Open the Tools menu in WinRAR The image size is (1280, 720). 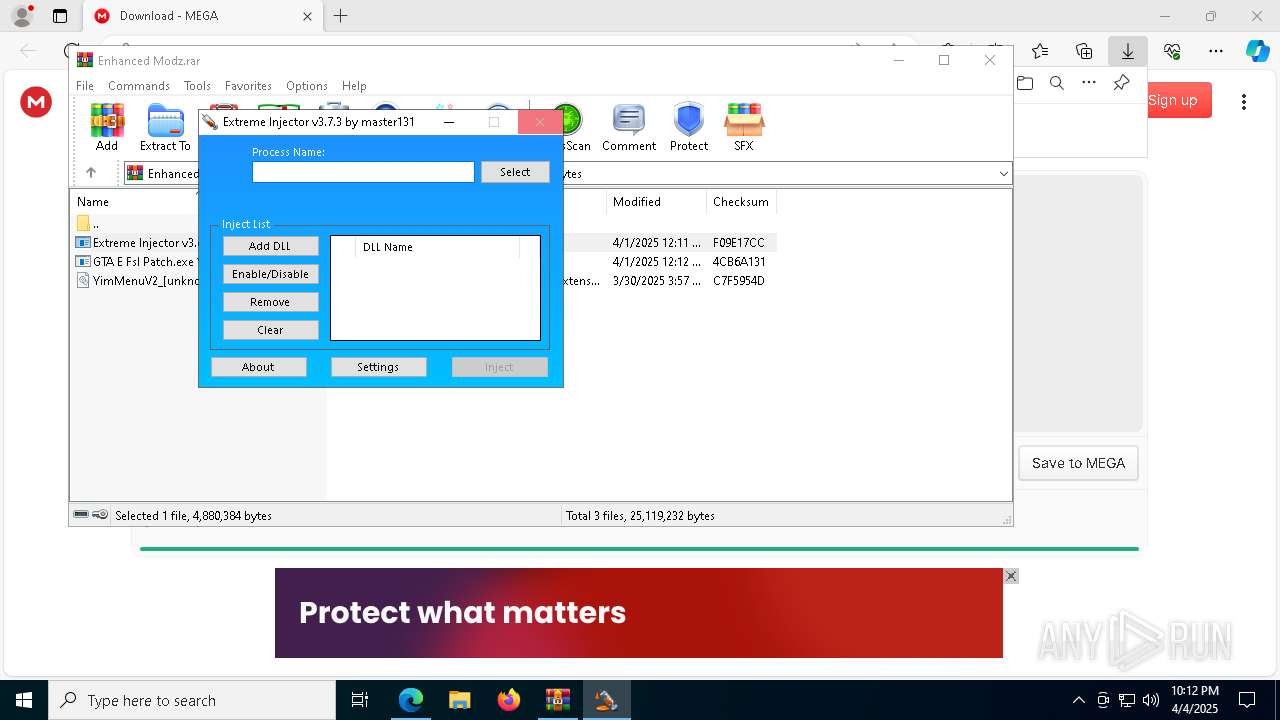[x=197, y=86]
